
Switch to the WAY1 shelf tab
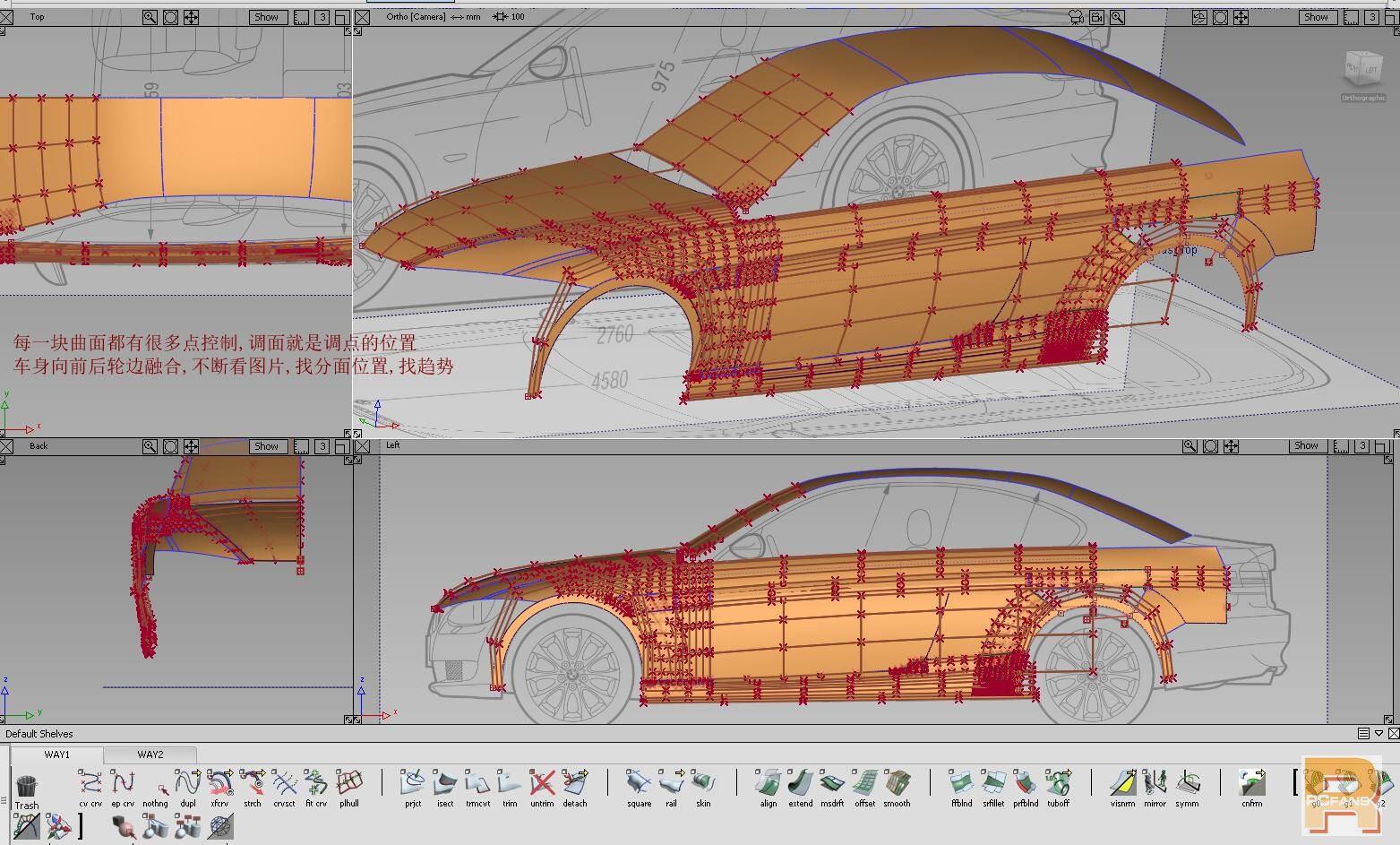(x=57, y=754)
